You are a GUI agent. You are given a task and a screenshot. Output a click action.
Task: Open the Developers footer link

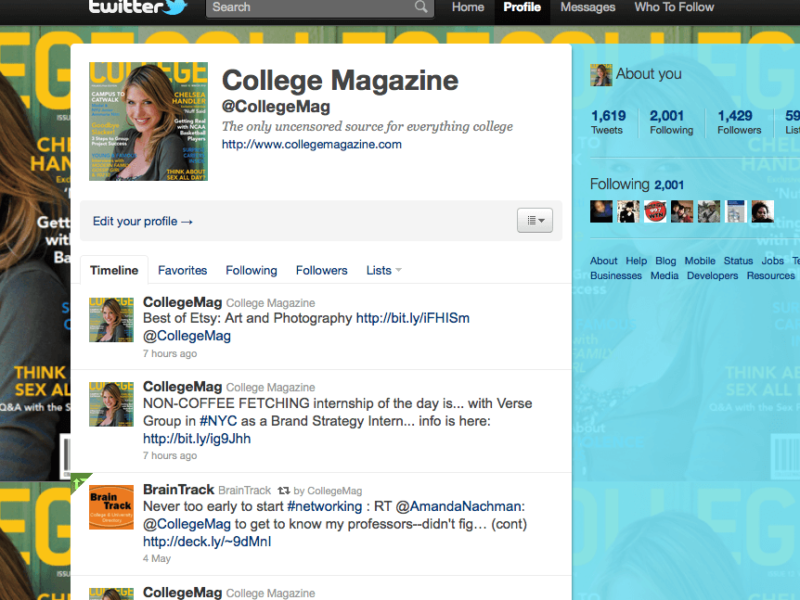(712, 276)
